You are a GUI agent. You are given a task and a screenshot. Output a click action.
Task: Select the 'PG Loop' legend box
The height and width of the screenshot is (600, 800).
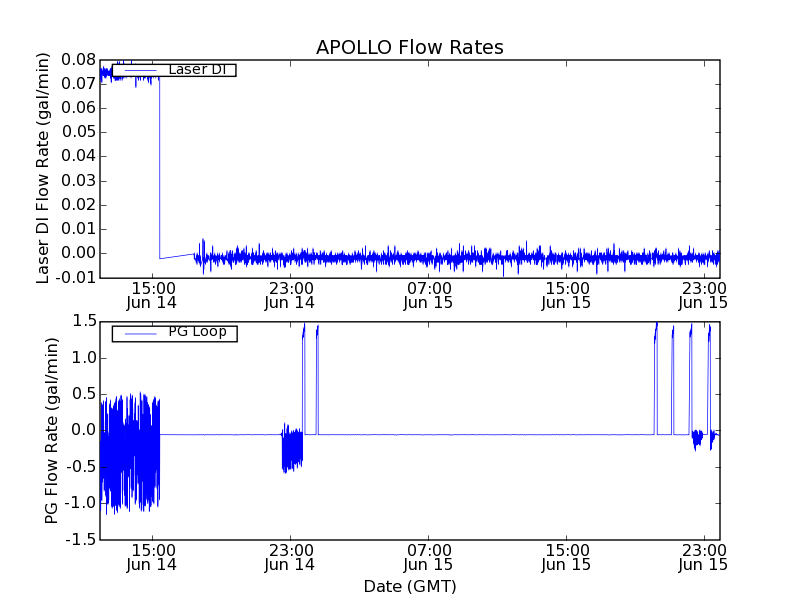tap(174, 333)
